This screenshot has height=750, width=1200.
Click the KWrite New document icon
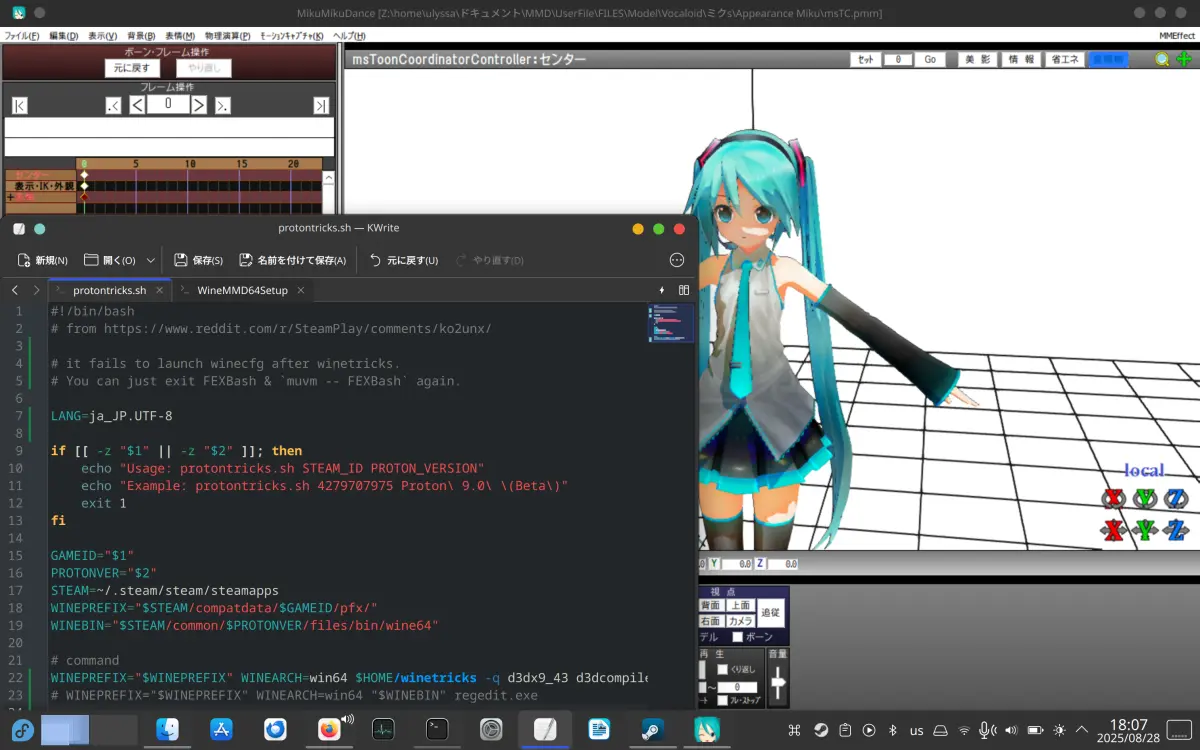23,260
